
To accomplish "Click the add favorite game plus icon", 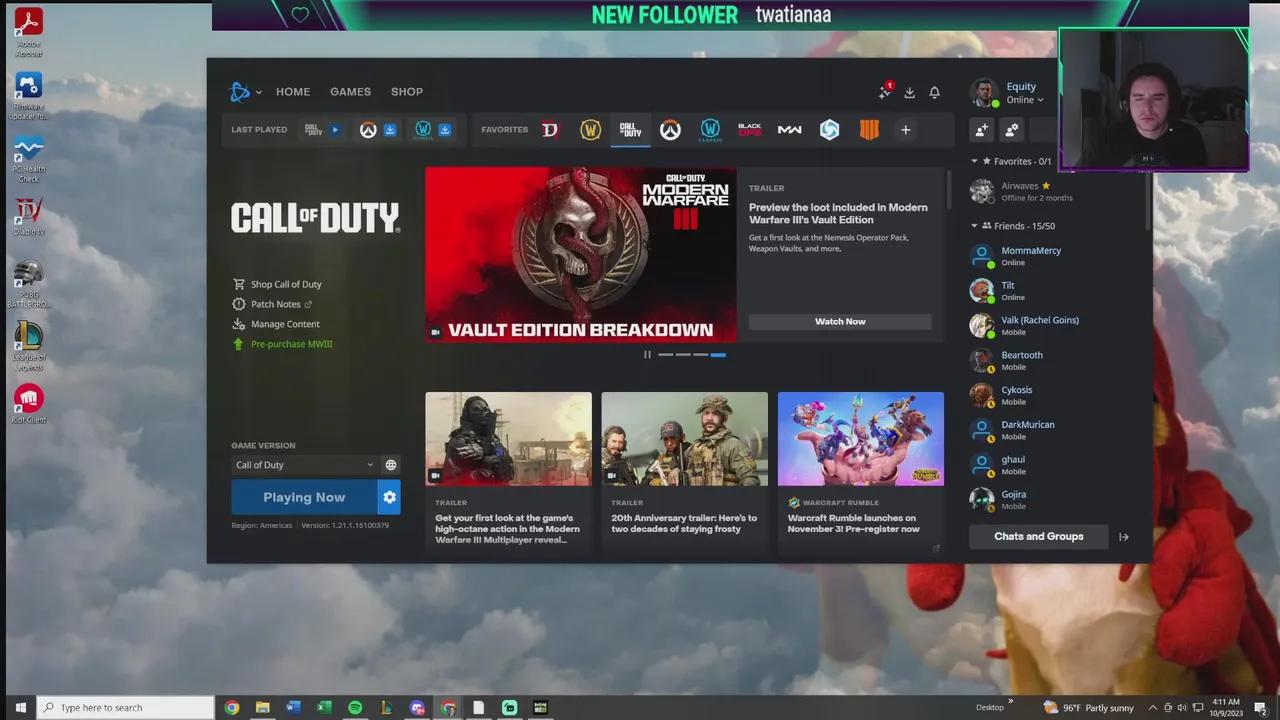I will coord(905,130).
